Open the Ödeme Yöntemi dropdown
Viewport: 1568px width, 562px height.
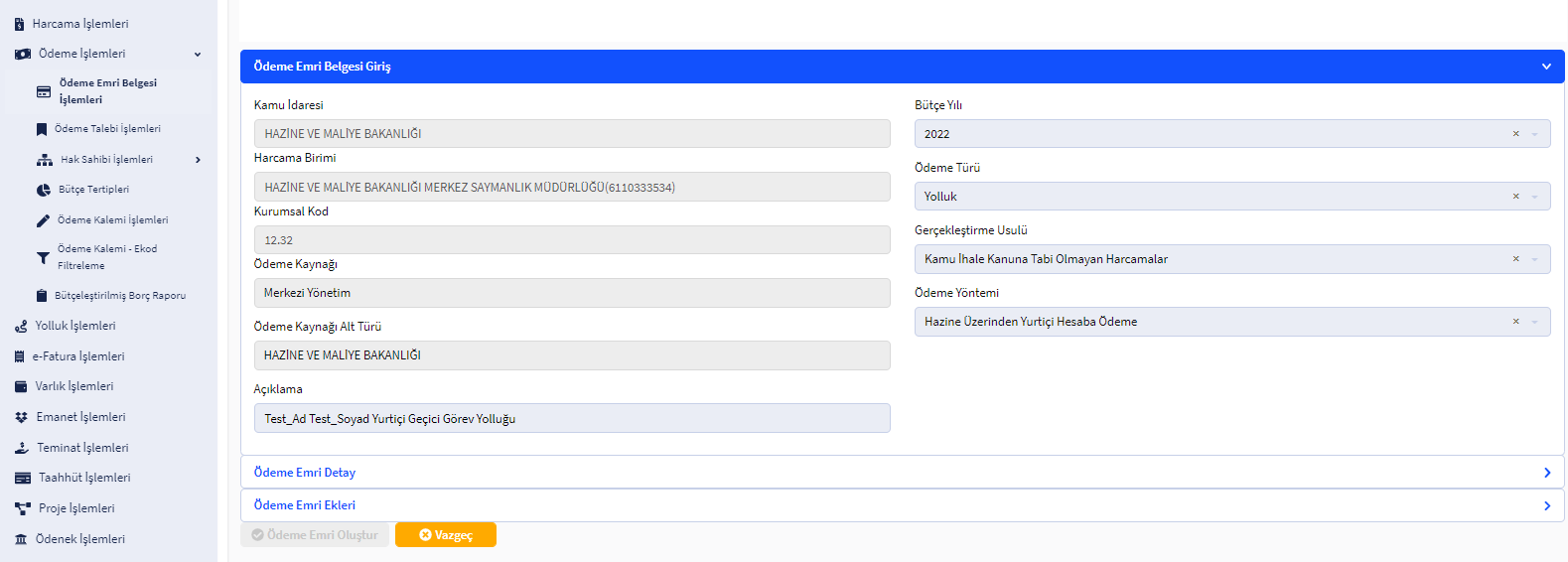(x=1534, y=322)
